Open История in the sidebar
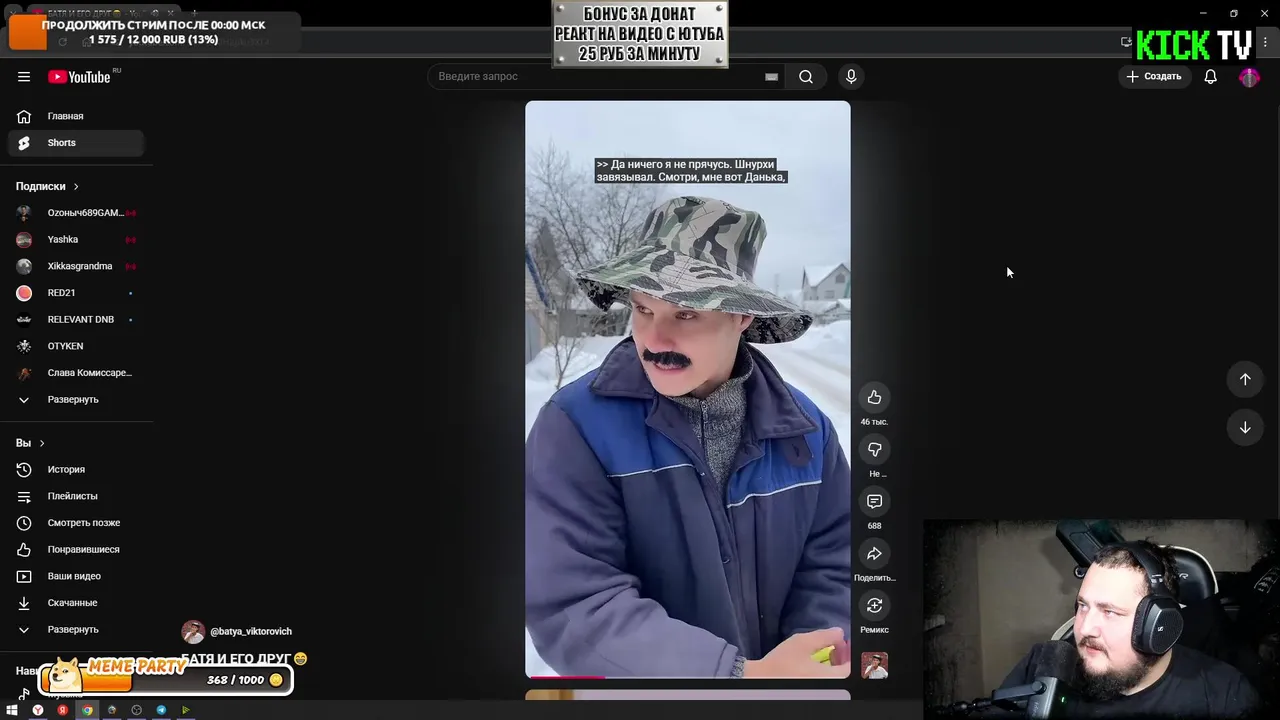The width and height of the screenshot is (1280, 720). (76, 470)
